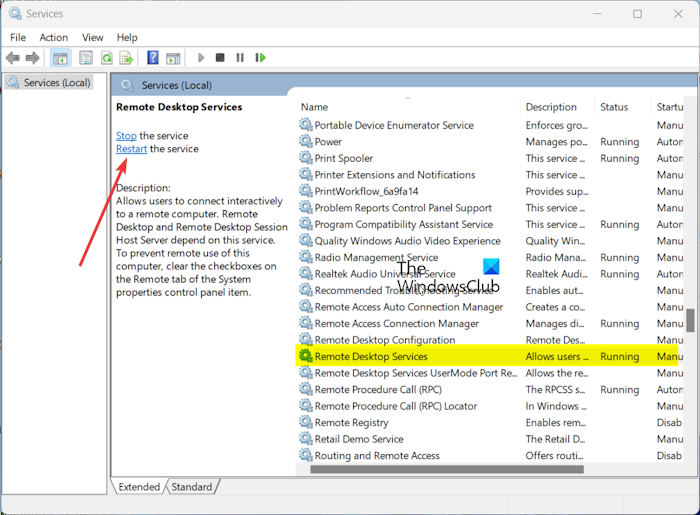700x515 pixels.
Task: Sort by the Startup Type column header
Action: [x=668, y=107]
